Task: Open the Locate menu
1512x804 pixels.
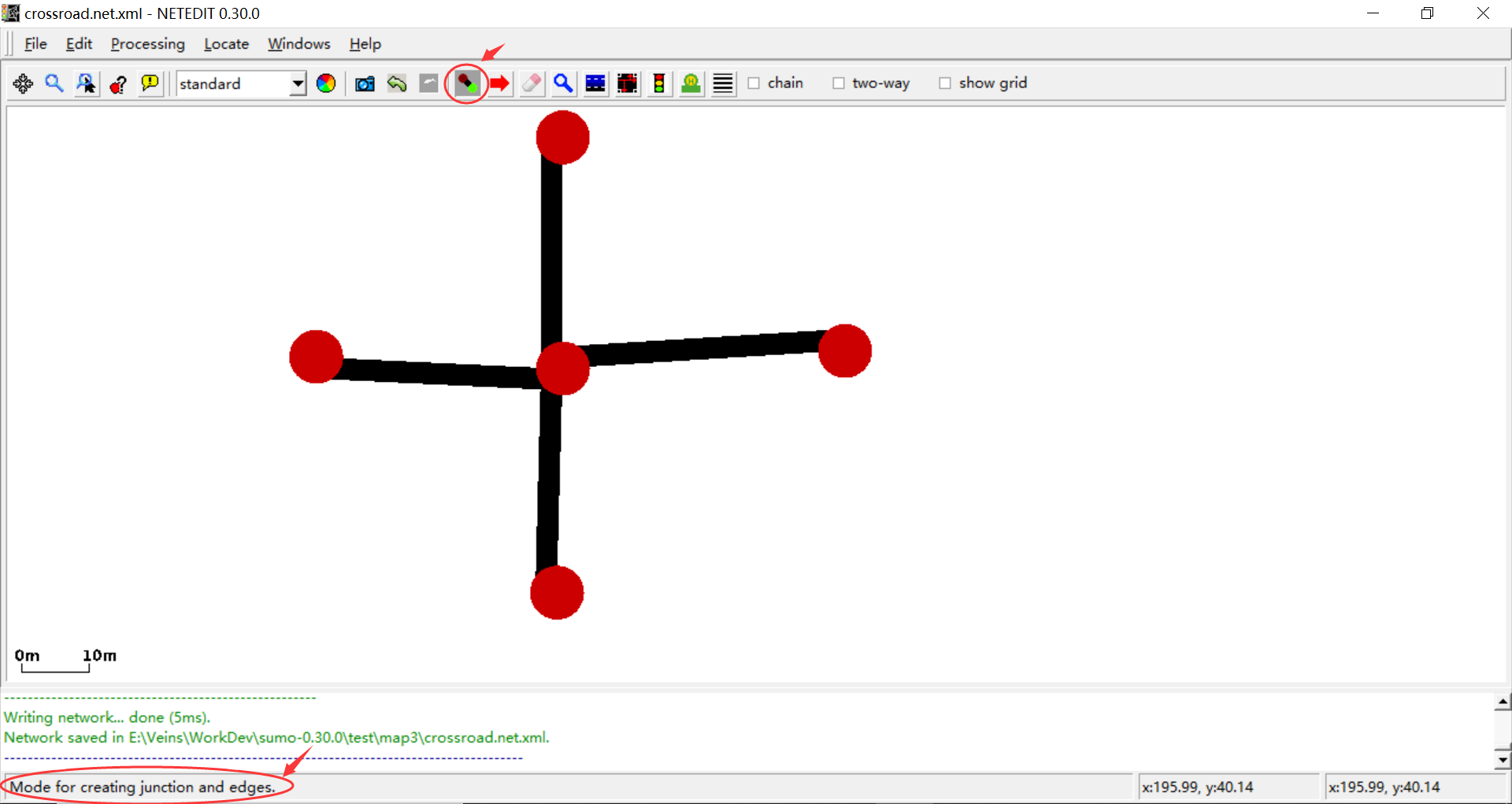Action: pos(226,44)
